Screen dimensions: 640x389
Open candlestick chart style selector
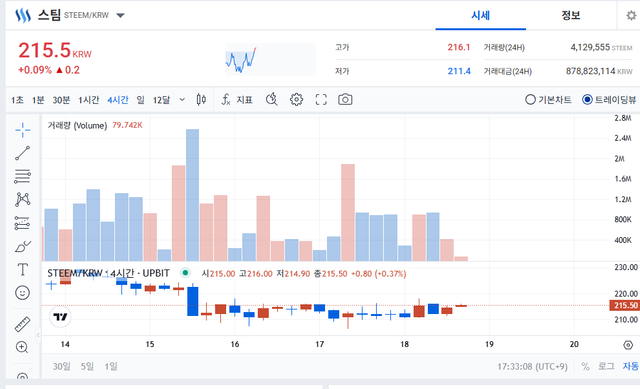(x=201, y=100)
